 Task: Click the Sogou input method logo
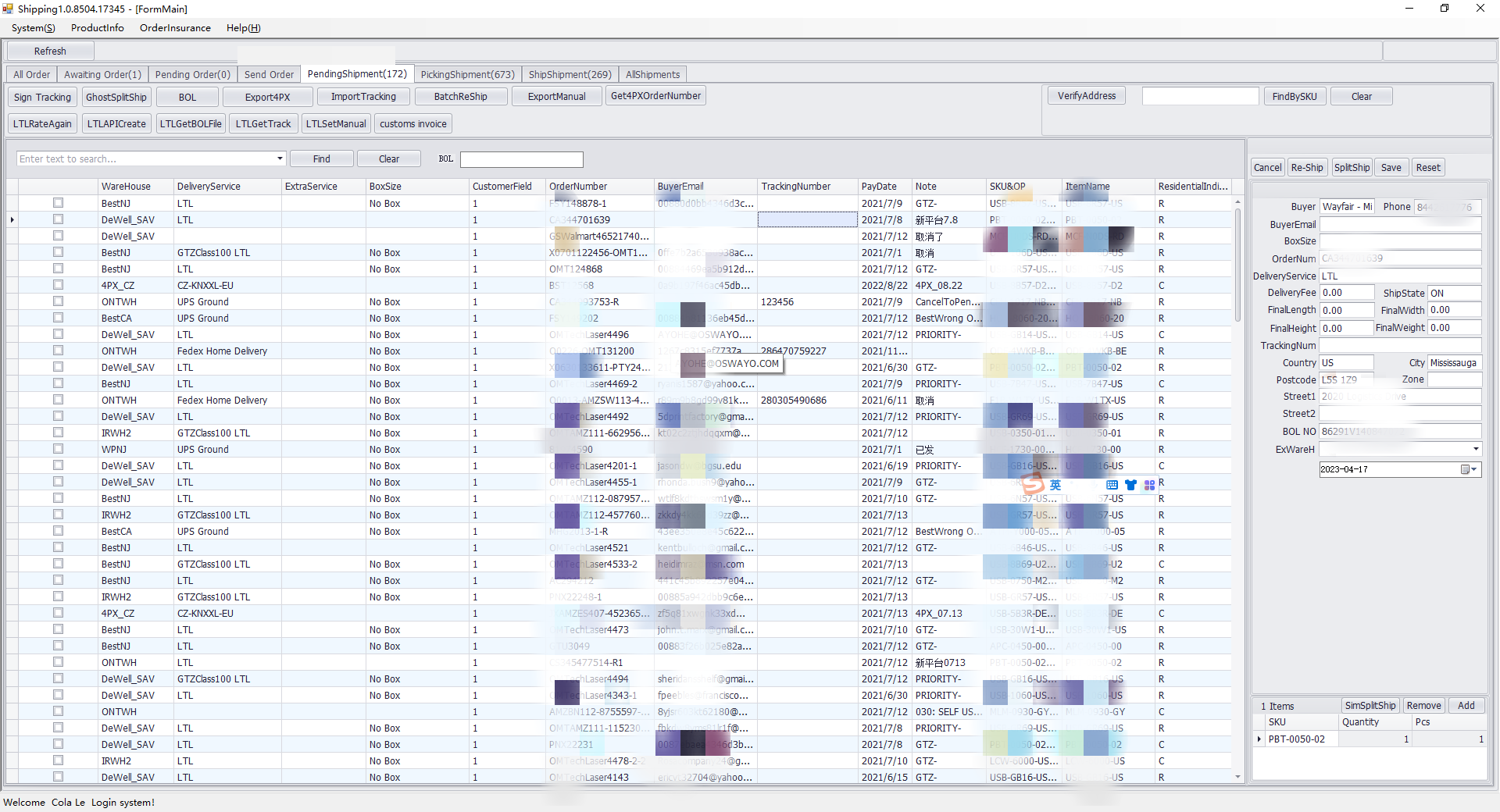[1032, 483]
